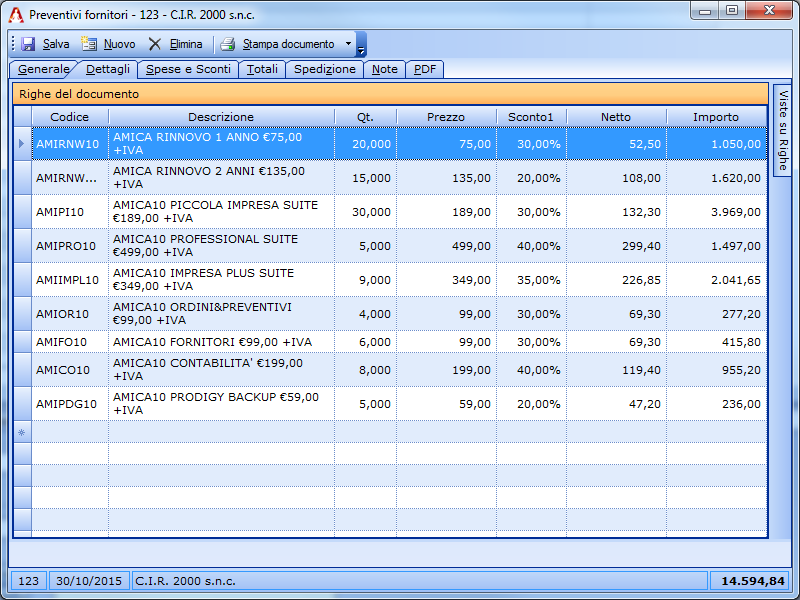
Task: Click the Nuovo document icon
Action: 89,44
